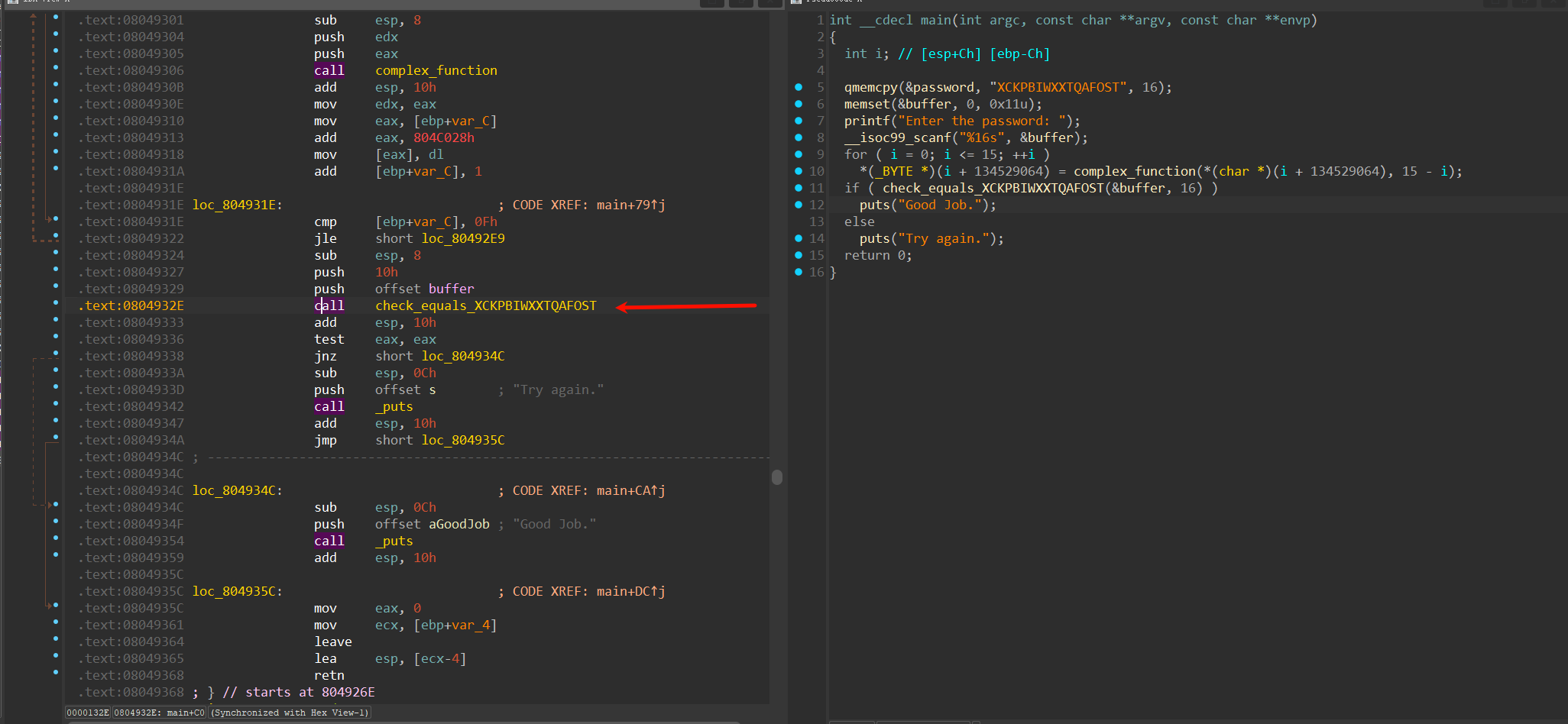The height and width of the screenshot is (724, 1568).
Task: Click the "Enter the password: " string
Action: tap(982, 121)
